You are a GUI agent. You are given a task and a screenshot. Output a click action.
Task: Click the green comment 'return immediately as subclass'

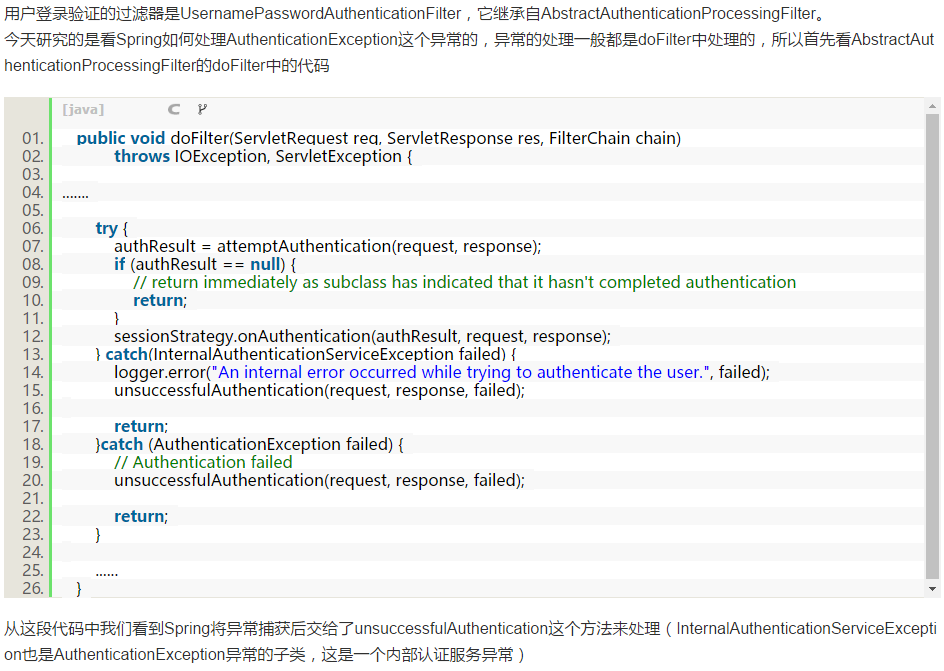[x=464, y=283]
